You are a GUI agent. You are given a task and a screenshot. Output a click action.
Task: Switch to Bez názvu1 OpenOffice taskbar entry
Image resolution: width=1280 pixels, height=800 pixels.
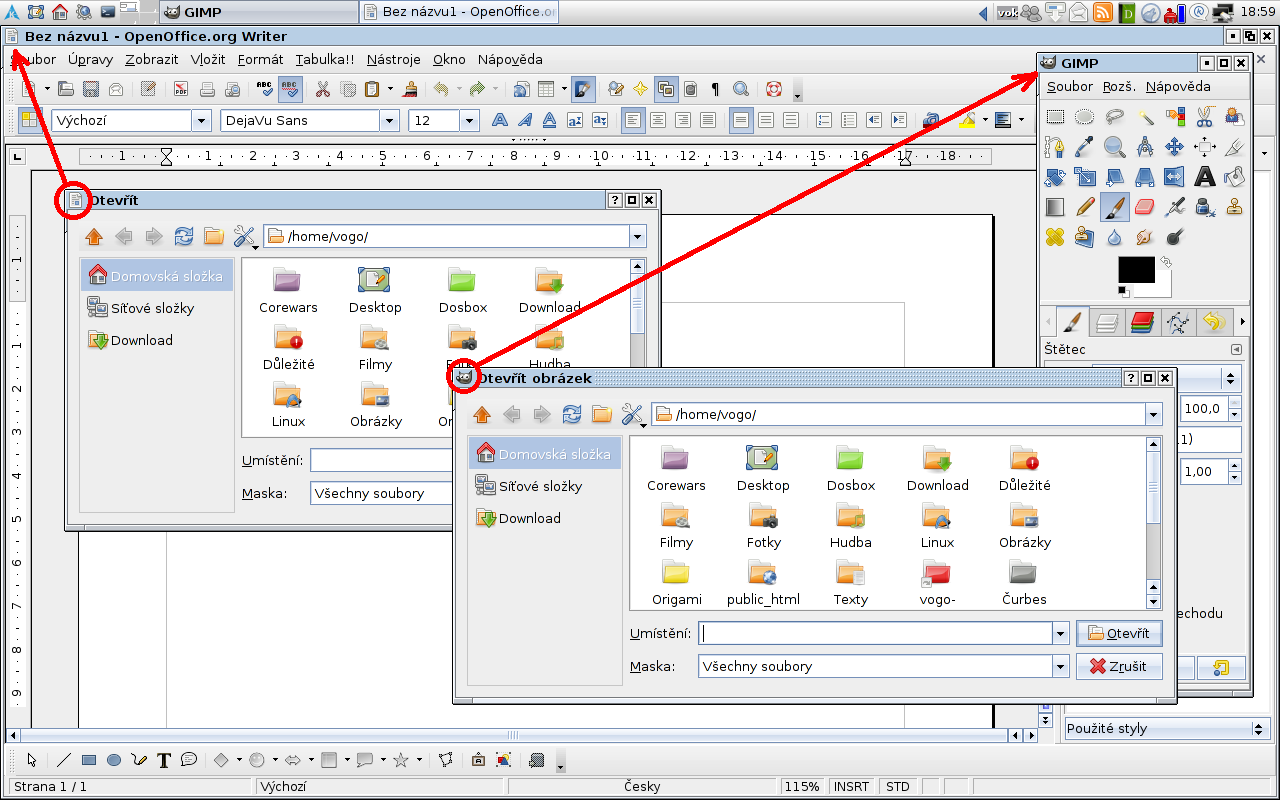459,12
